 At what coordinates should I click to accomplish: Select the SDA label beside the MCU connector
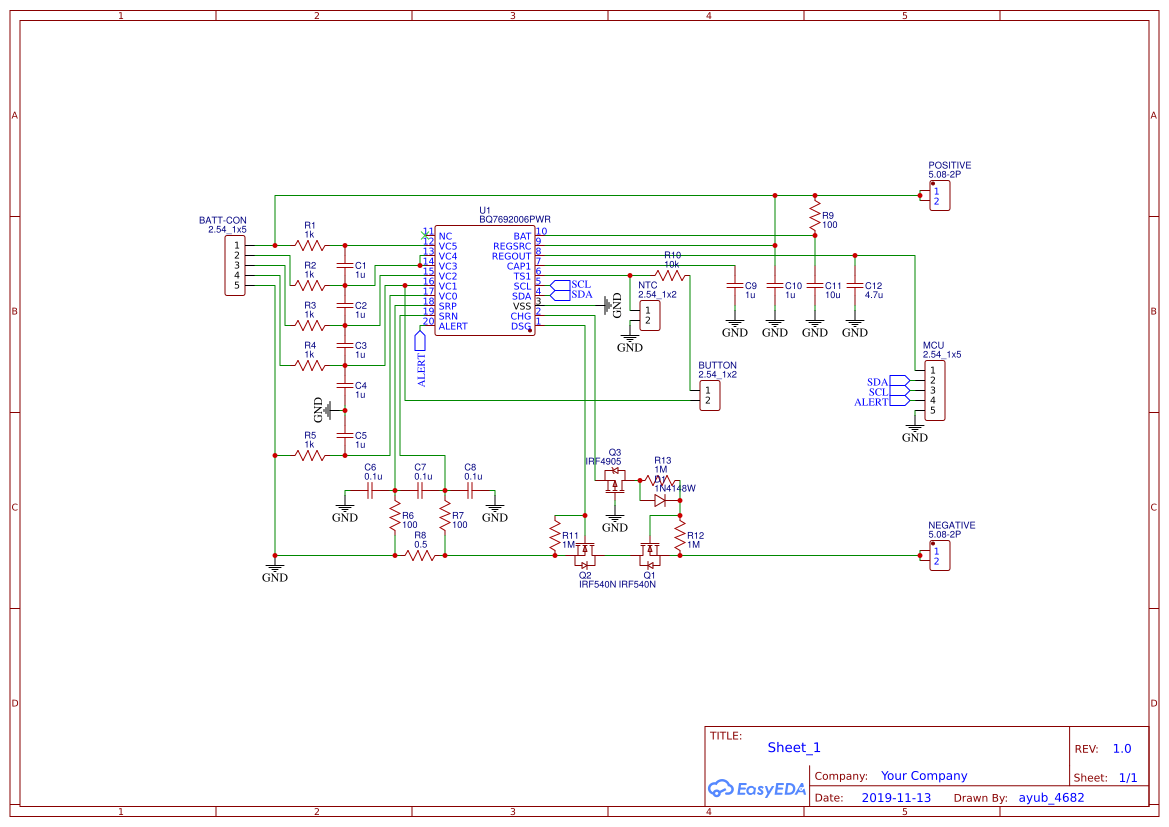click(x=875, y=381)
